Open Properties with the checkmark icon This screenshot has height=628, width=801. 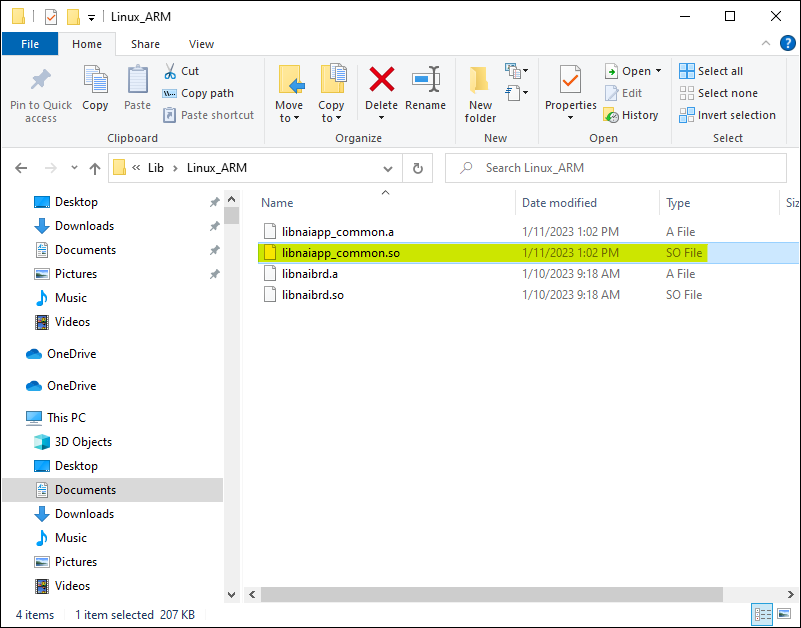(x=570, y=80)
